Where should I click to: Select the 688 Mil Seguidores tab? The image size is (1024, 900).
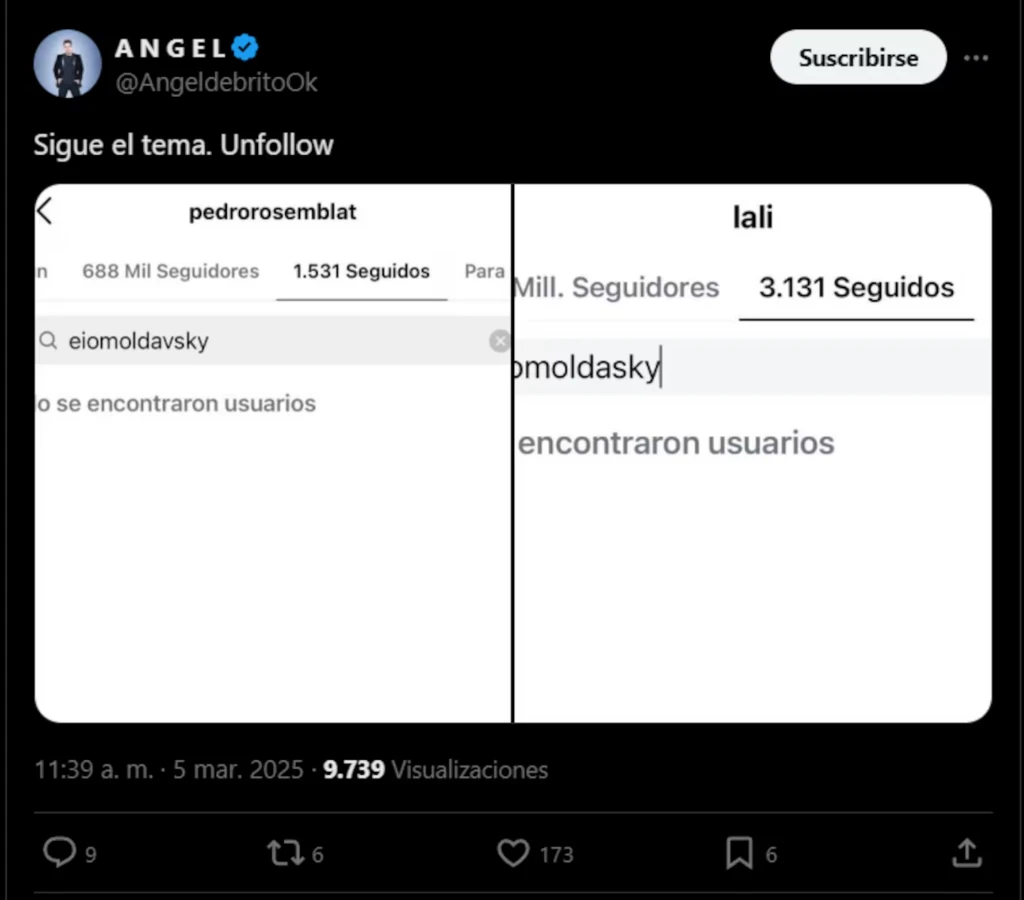(x=170, y=271)
